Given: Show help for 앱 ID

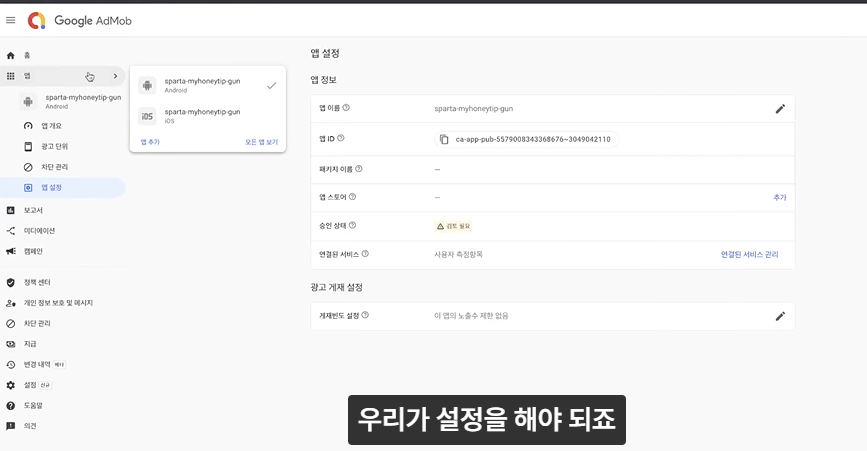Looking at the screenshot, I should click(x=341, y=138).
